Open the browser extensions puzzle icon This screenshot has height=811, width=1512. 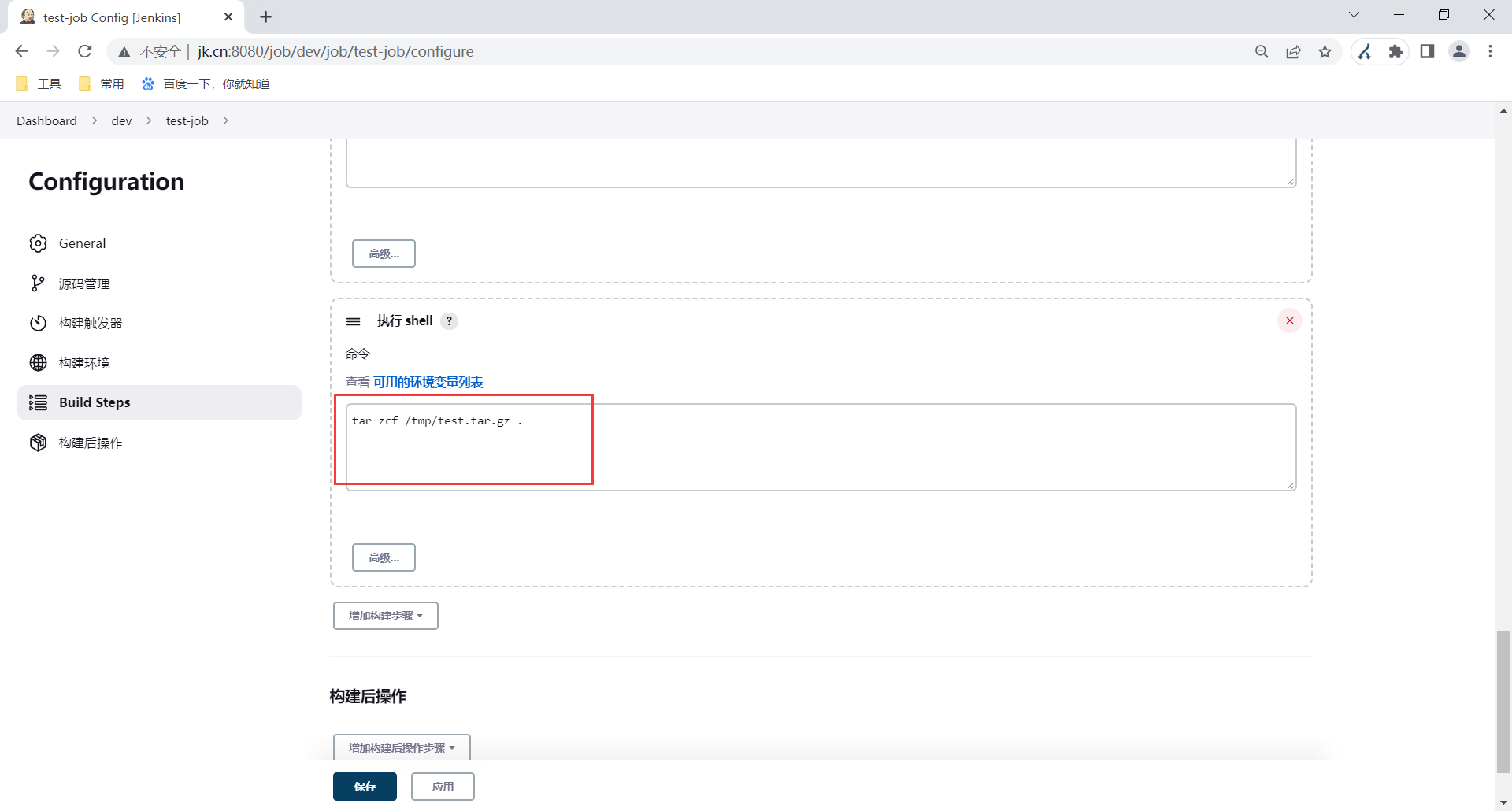(1395, 52)
